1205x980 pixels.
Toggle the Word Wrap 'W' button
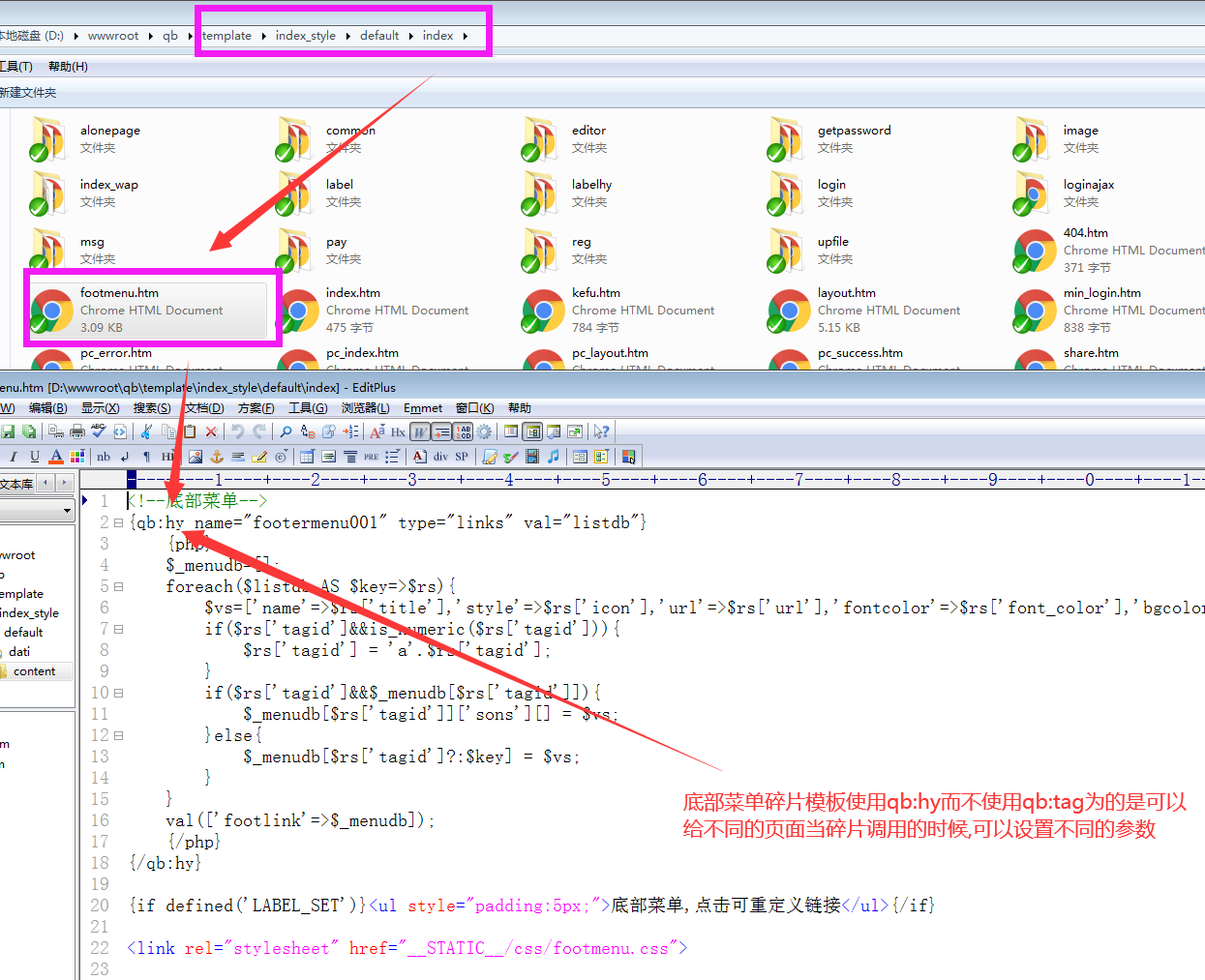[420, 431]
